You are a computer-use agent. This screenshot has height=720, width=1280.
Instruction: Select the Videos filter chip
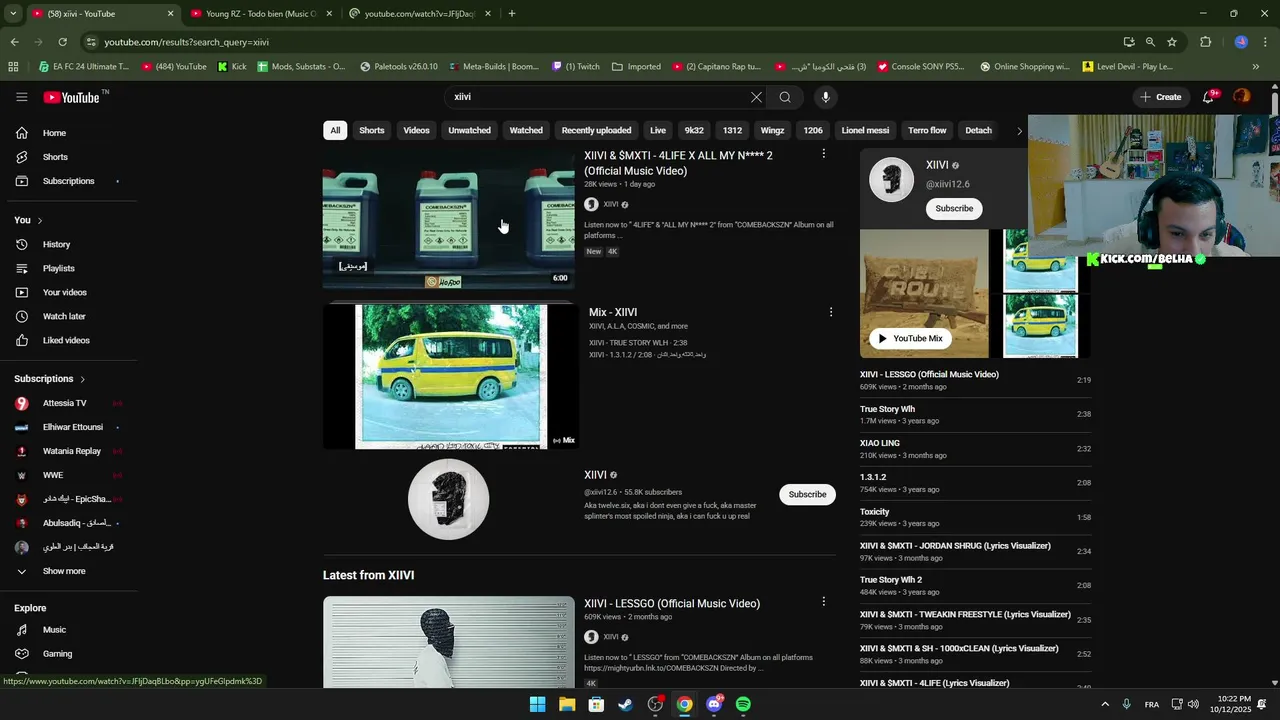coord(416,131)
